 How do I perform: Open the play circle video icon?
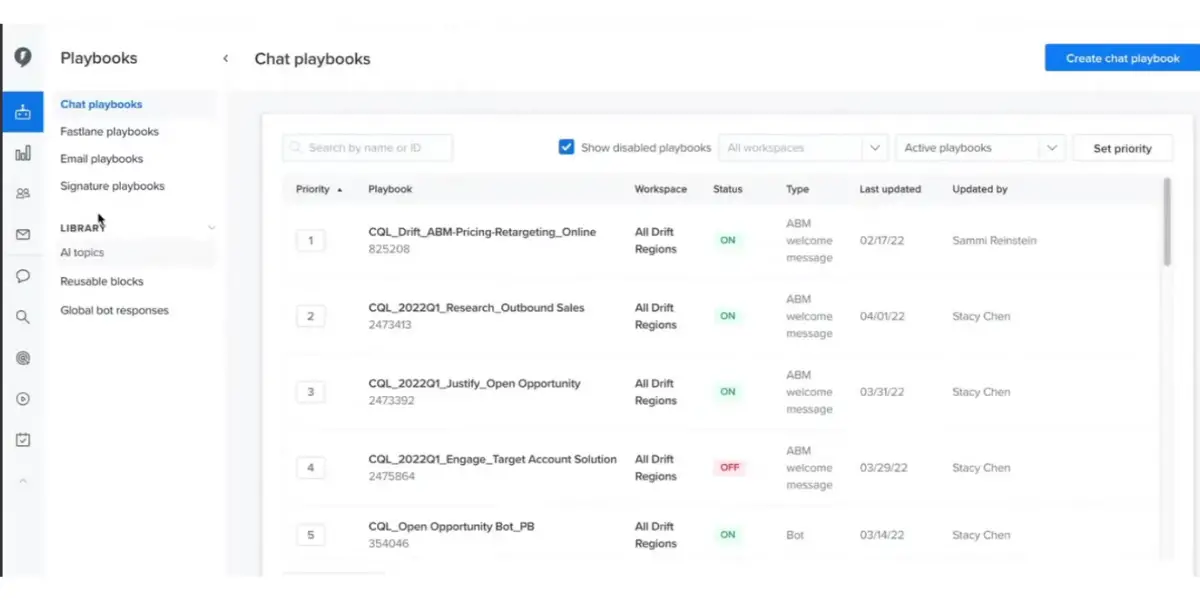coord(23,398)
